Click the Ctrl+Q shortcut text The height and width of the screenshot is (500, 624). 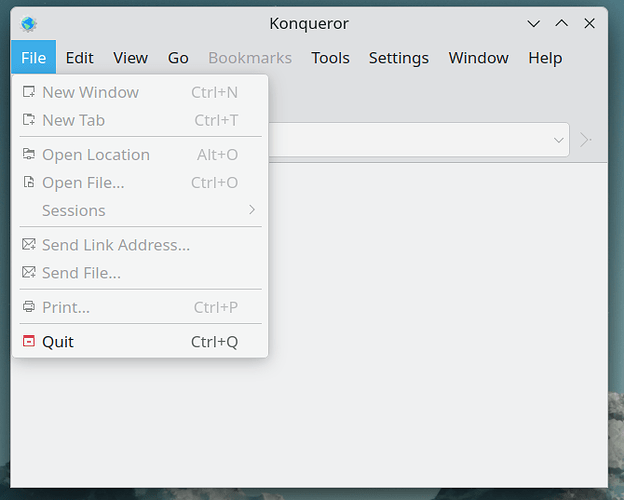(x=214, y=342)
